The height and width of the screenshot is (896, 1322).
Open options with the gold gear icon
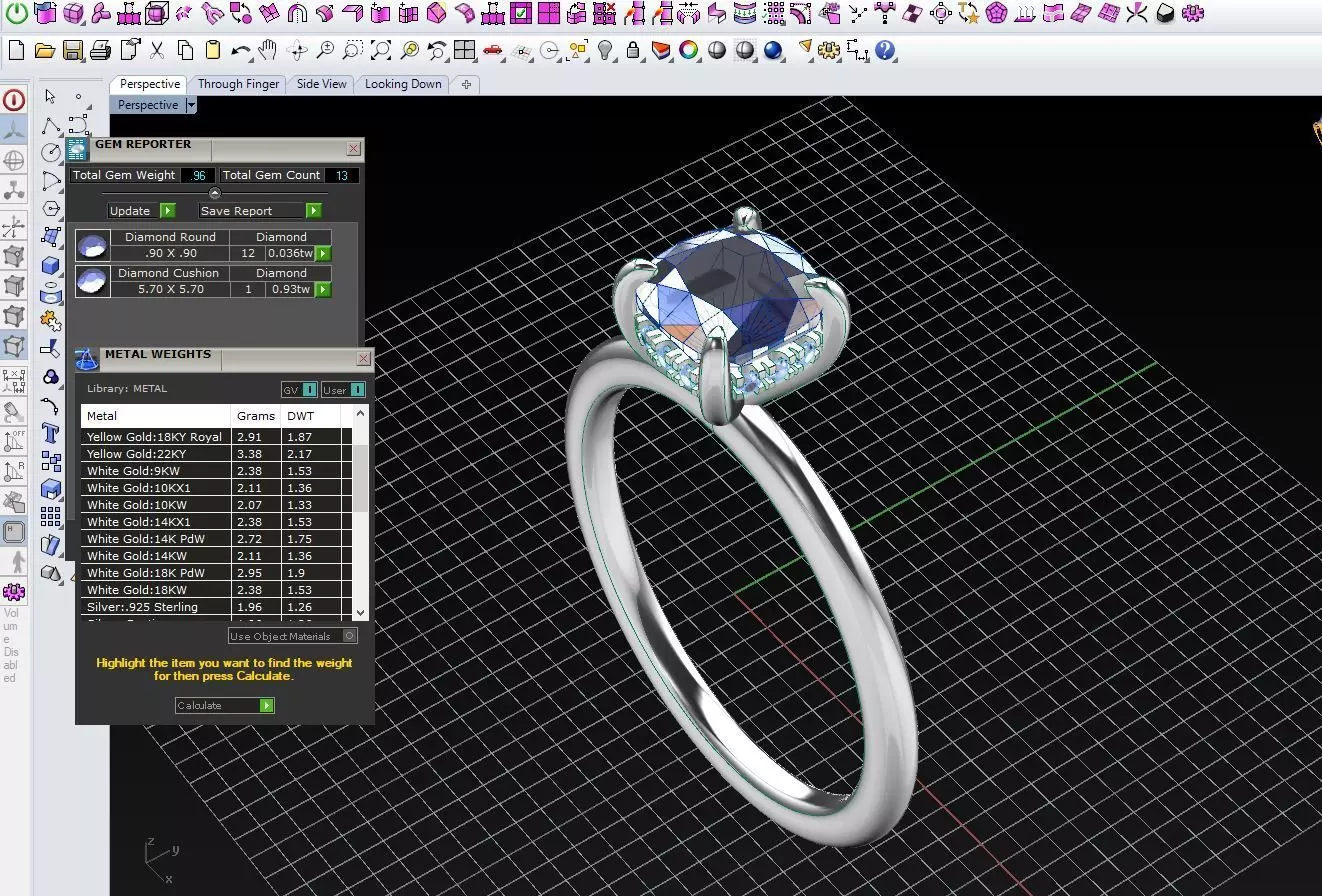tap(829, 51)
